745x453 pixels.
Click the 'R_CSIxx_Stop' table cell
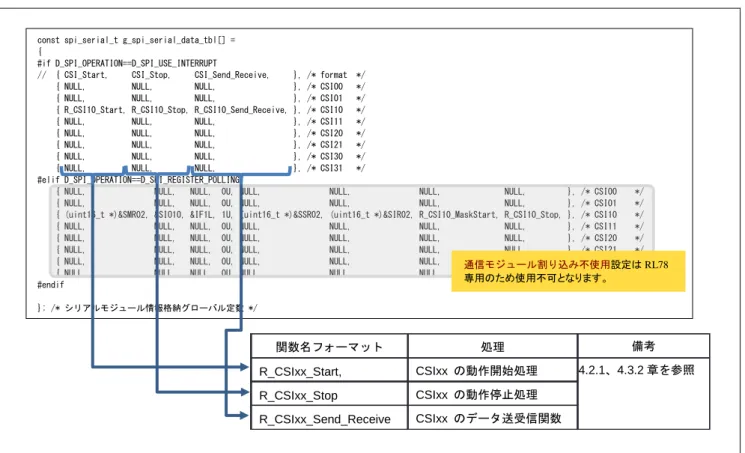click(x=329, y=395)
